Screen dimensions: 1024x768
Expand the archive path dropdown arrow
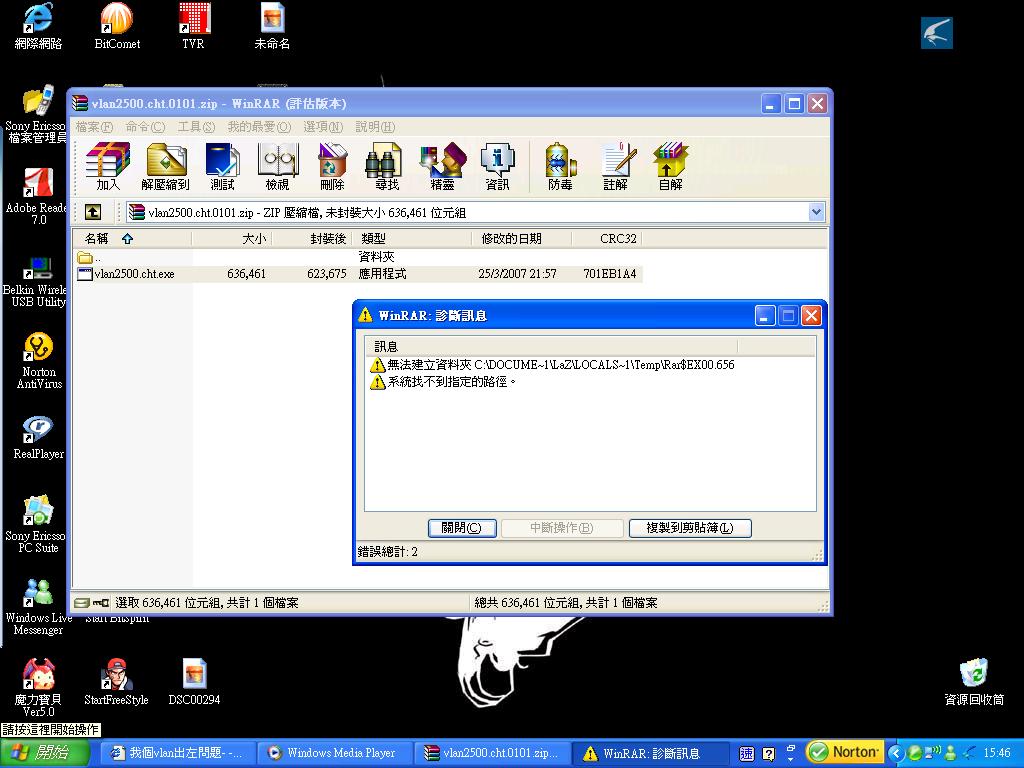tap(816, 212)
